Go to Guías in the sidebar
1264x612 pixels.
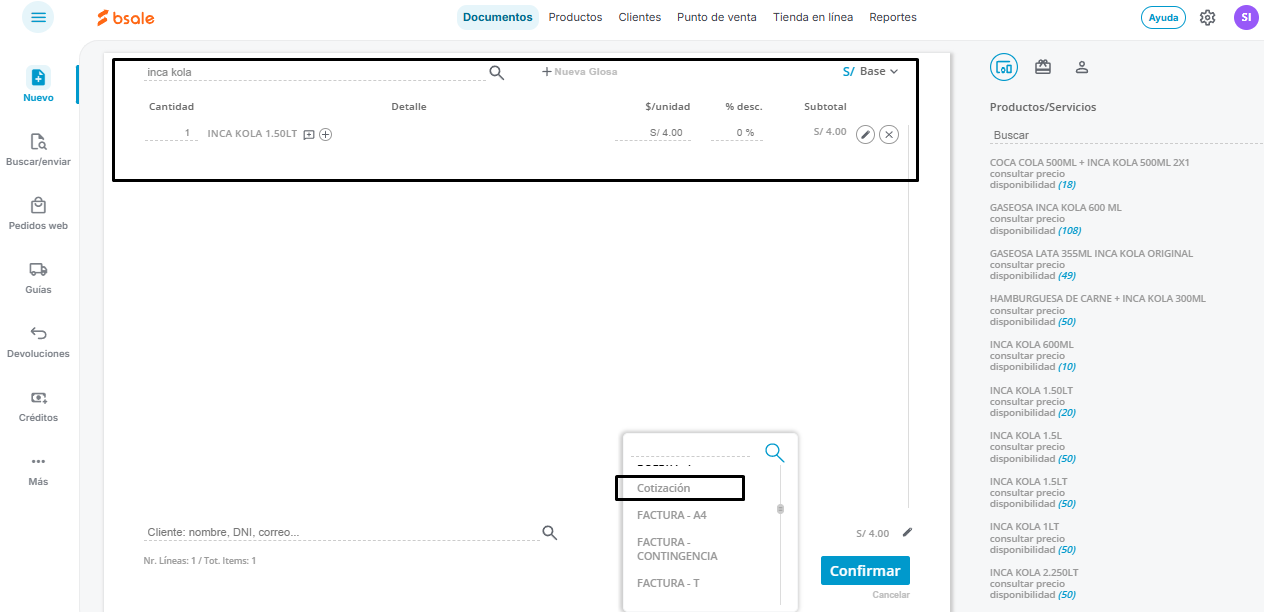coord(38,278)
